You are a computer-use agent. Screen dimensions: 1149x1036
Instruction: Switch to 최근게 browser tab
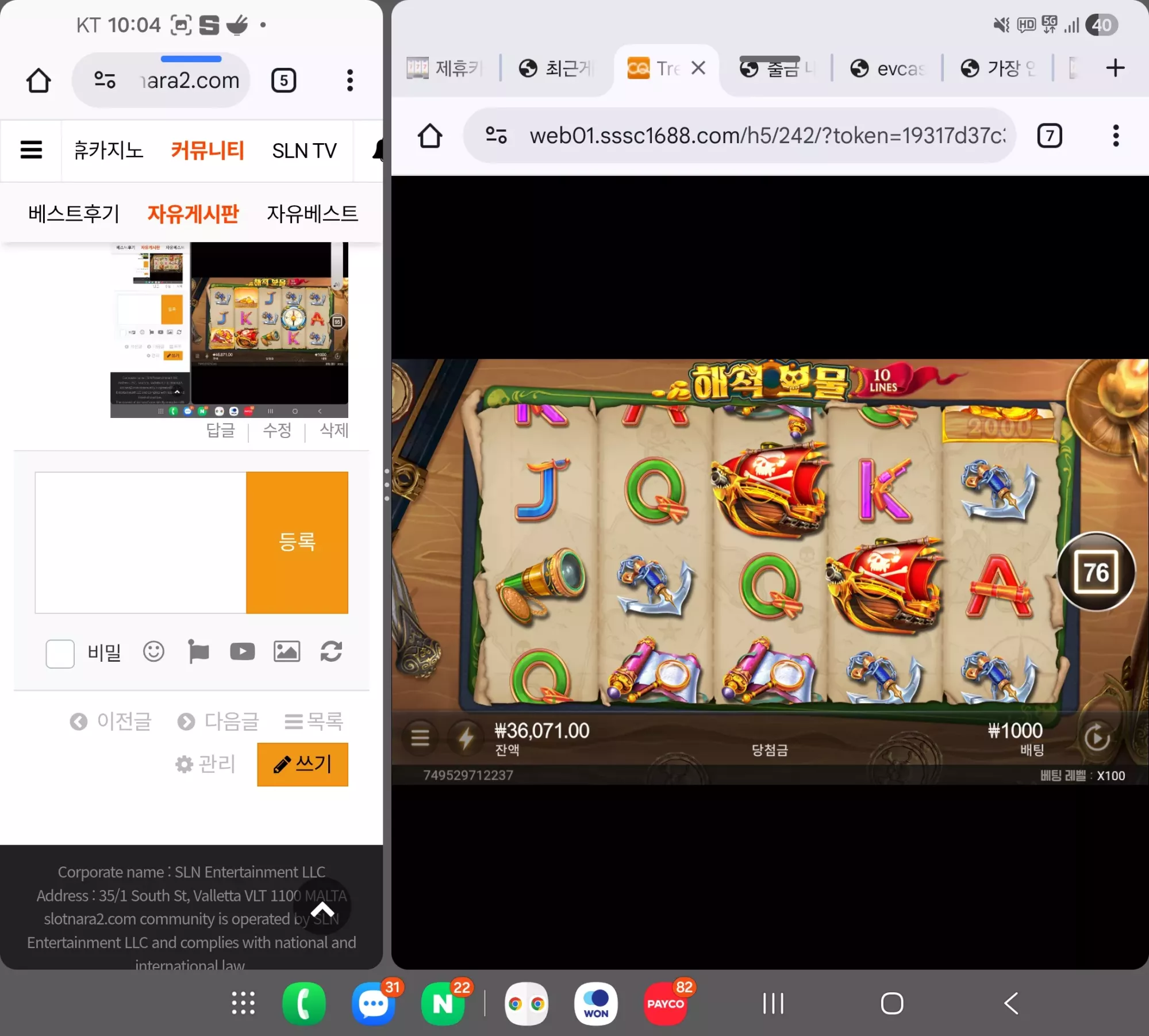[x=556, y=68]
